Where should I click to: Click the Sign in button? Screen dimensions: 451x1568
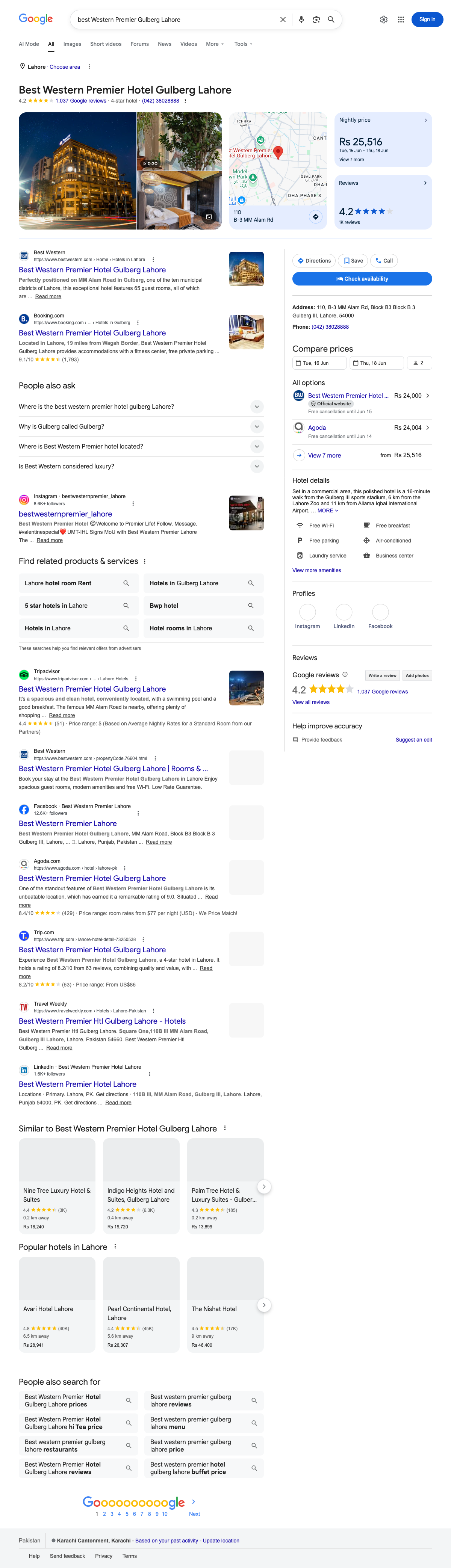[x=427, y=20]
